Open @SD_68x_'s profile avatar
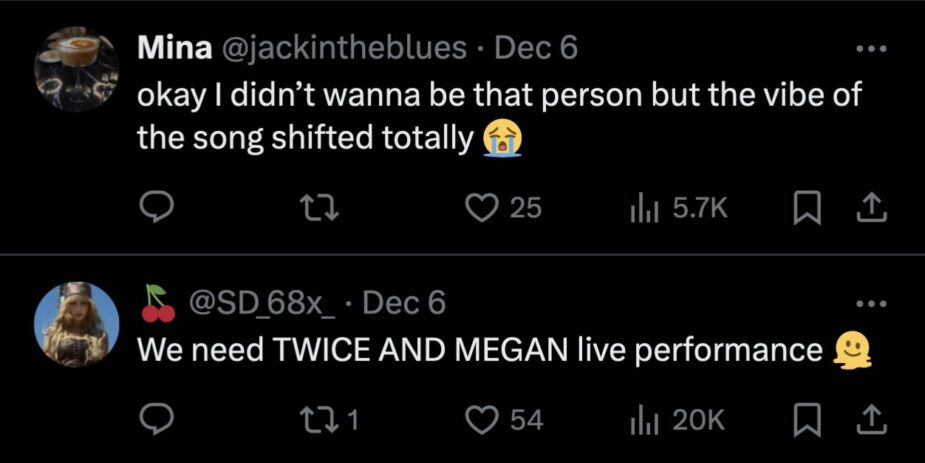 76,325
